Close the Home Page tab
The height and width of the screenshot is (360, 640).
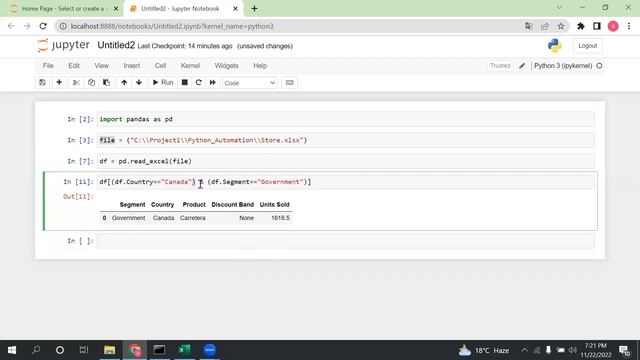(x=116, y=9)
